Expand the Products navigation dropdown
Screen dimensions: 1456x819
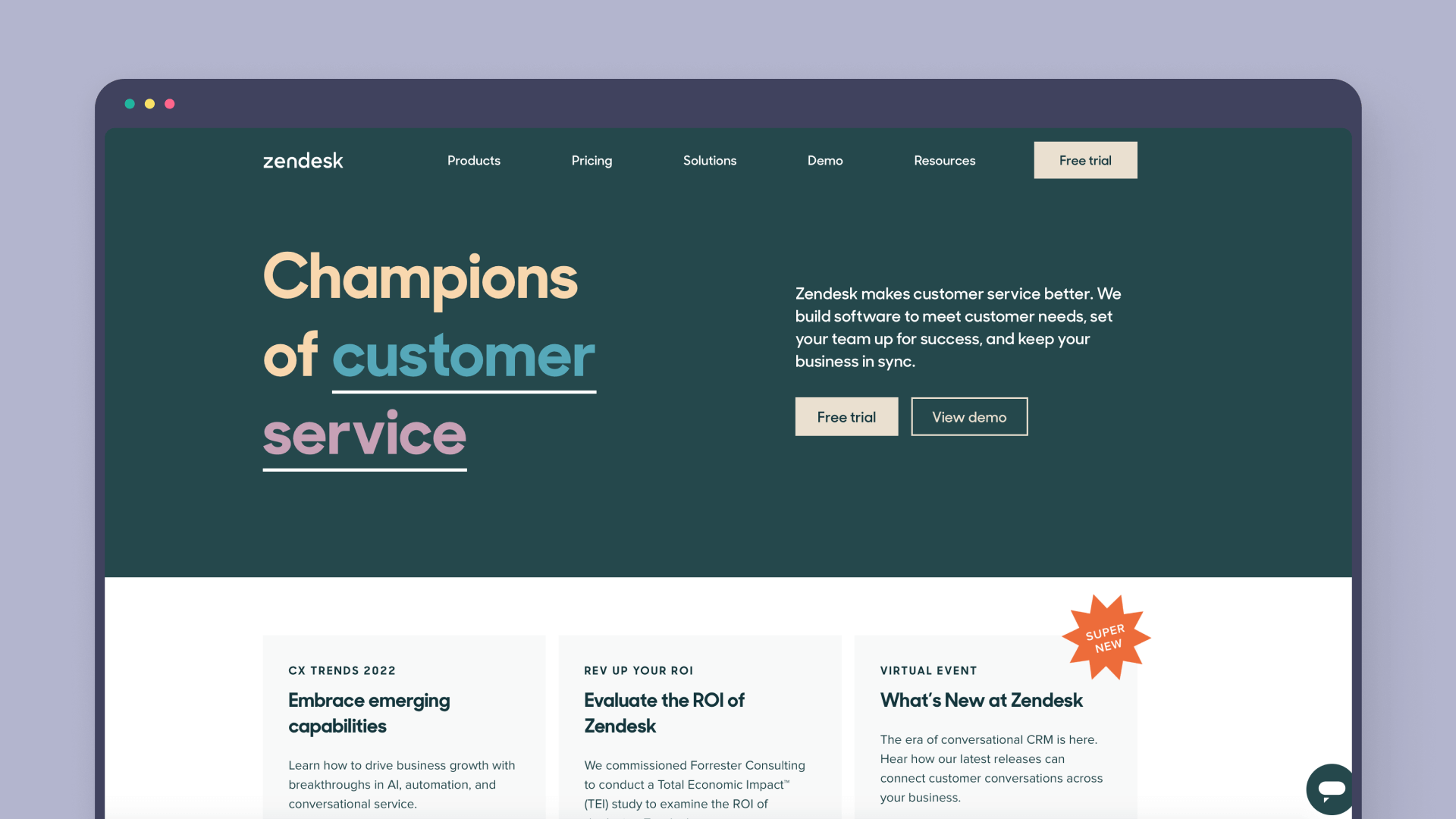(473, 160)
